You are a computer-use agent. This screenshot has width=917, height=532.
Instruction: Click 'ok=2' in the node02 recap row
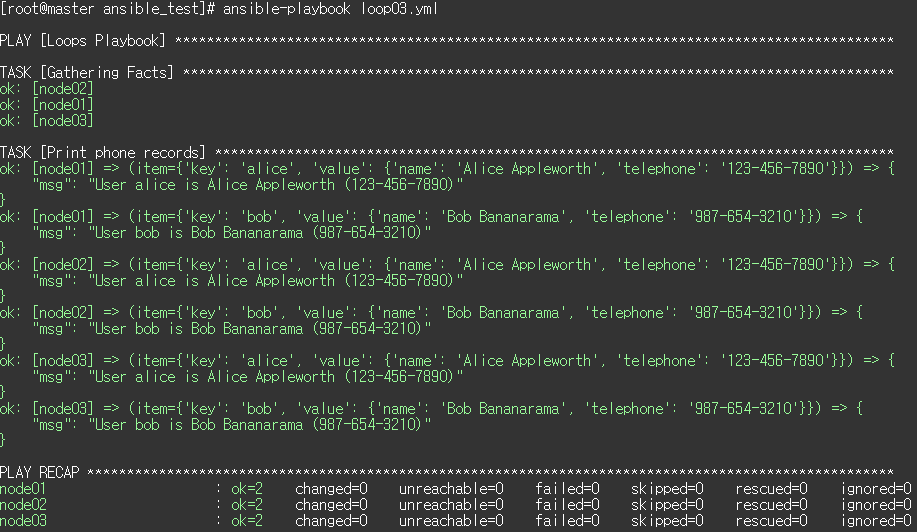point(247,505)
